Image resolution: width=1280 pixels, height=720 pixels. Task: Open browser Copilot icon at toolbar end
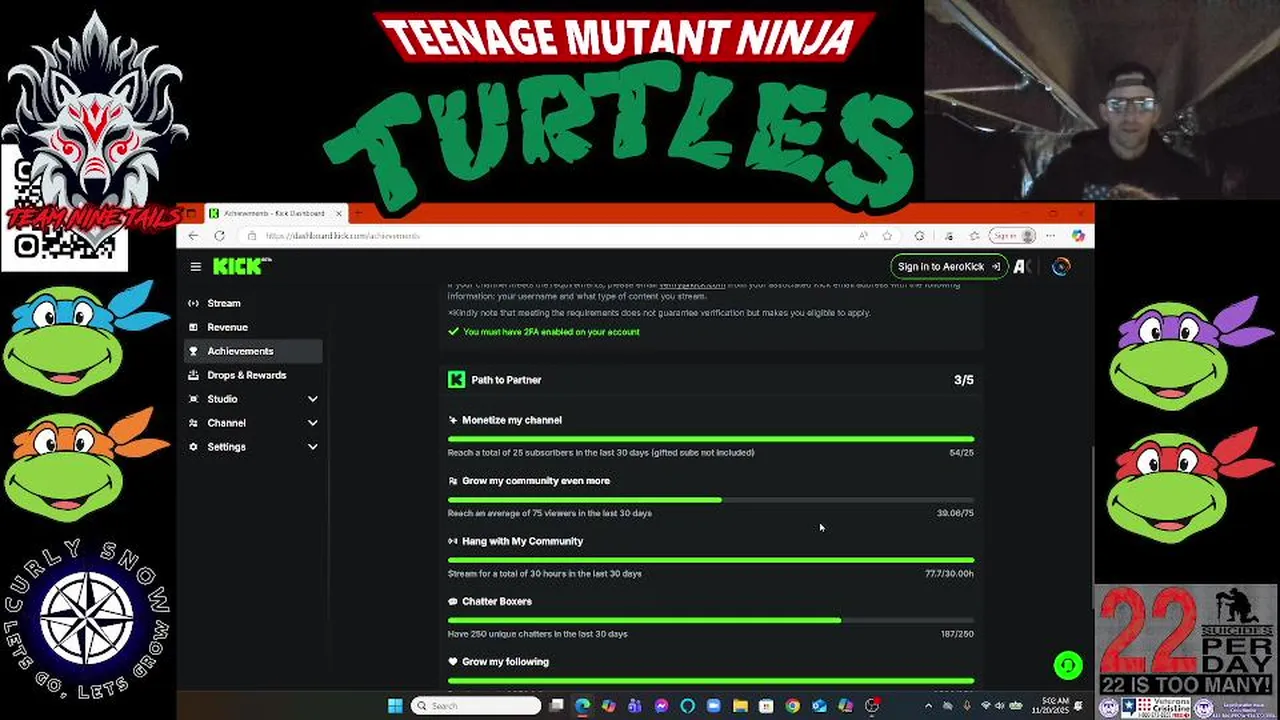[1078, 236]
